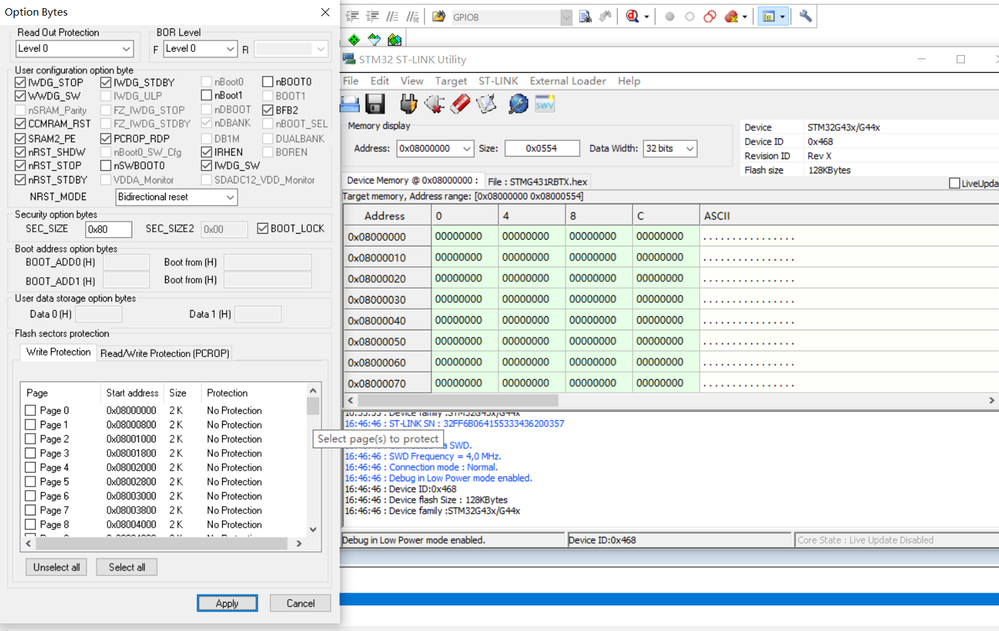Click the floppy disk save icon in ST-LINK

click(375, 104)
